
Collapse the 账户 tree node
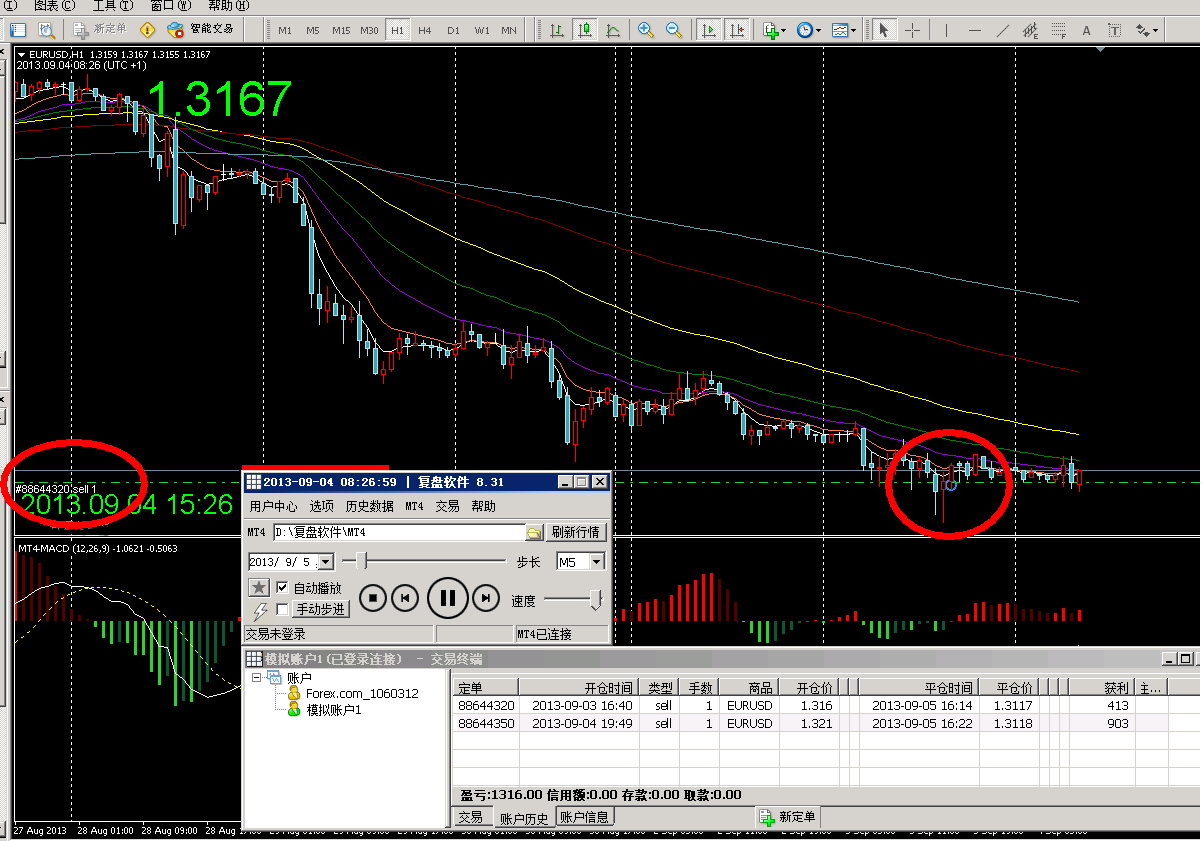256,677
